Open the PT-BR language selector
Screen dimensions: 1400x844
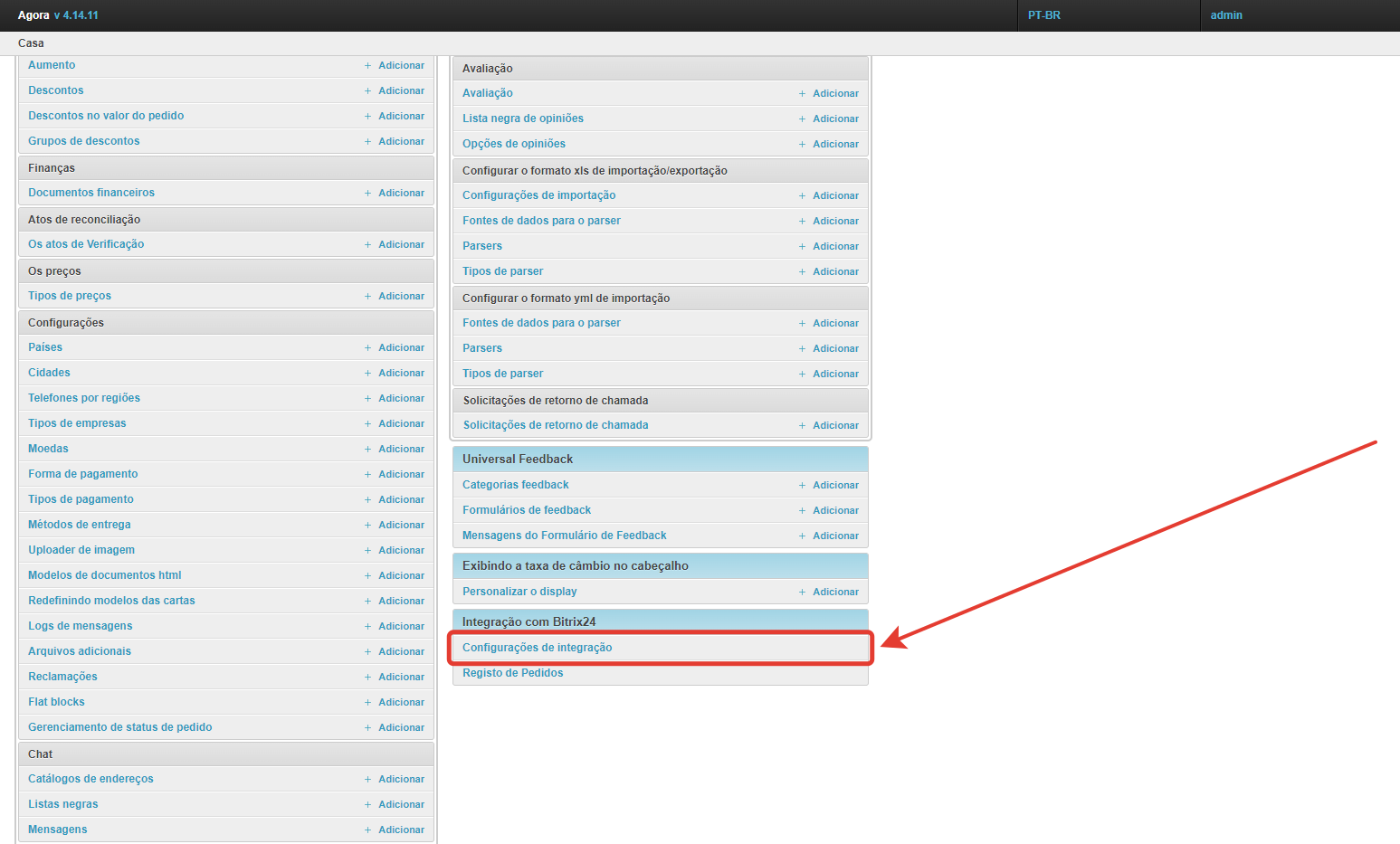pos(1043,15)
